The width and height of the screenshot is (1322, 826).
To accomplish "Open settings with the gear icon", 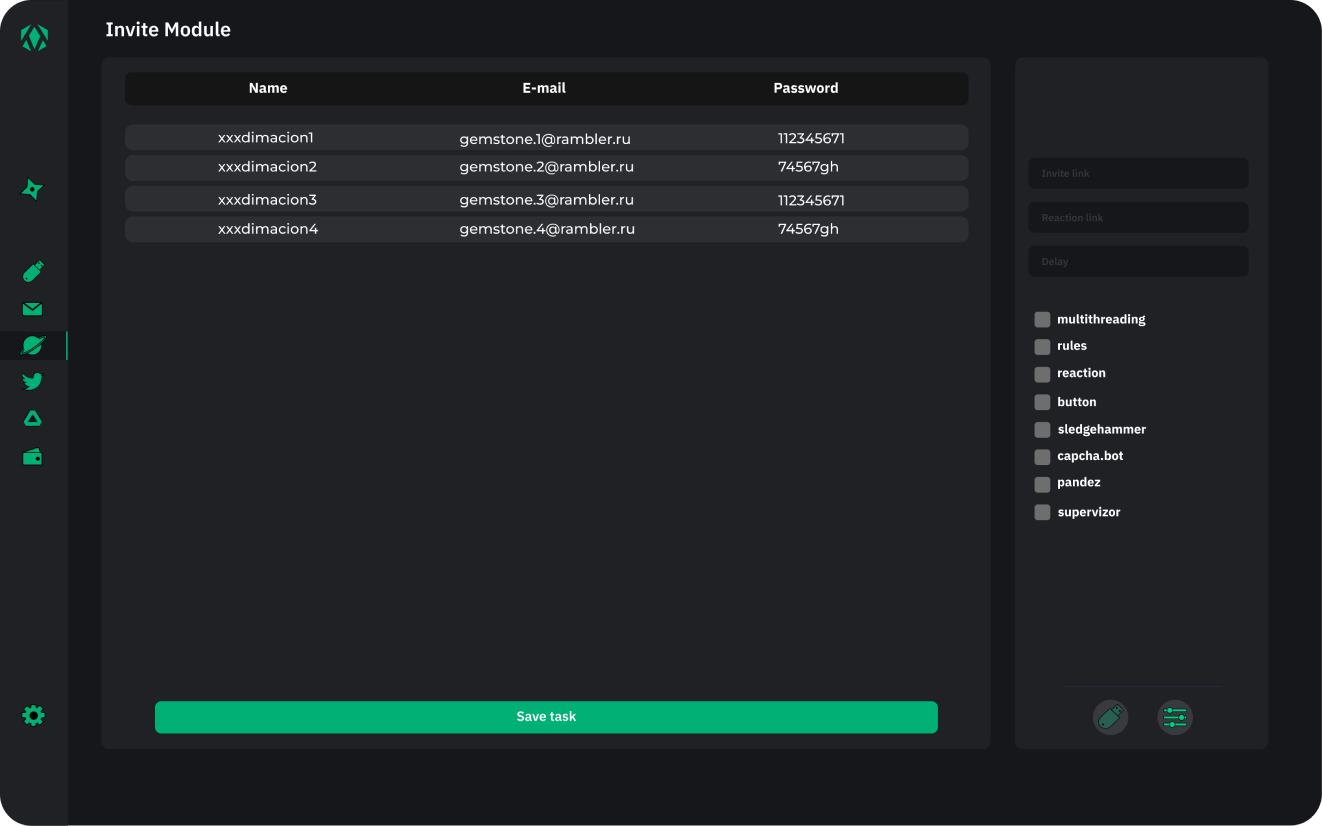I will [33, 716].
